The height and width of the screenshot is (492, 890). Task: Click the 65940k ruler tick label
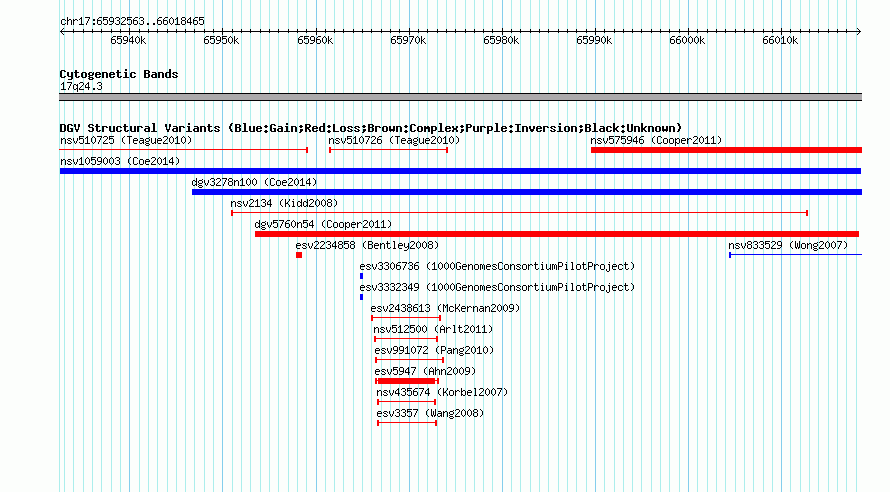point(128,40)
